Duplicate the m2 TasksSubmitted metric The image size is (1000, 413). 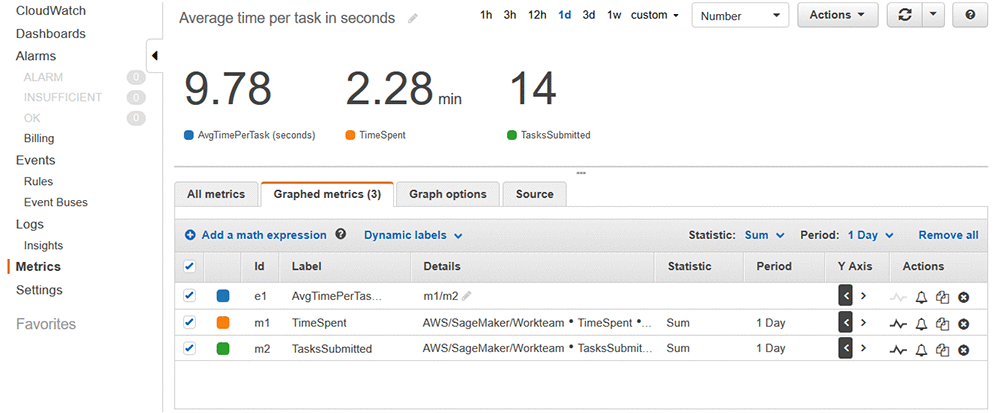point(942,350)
